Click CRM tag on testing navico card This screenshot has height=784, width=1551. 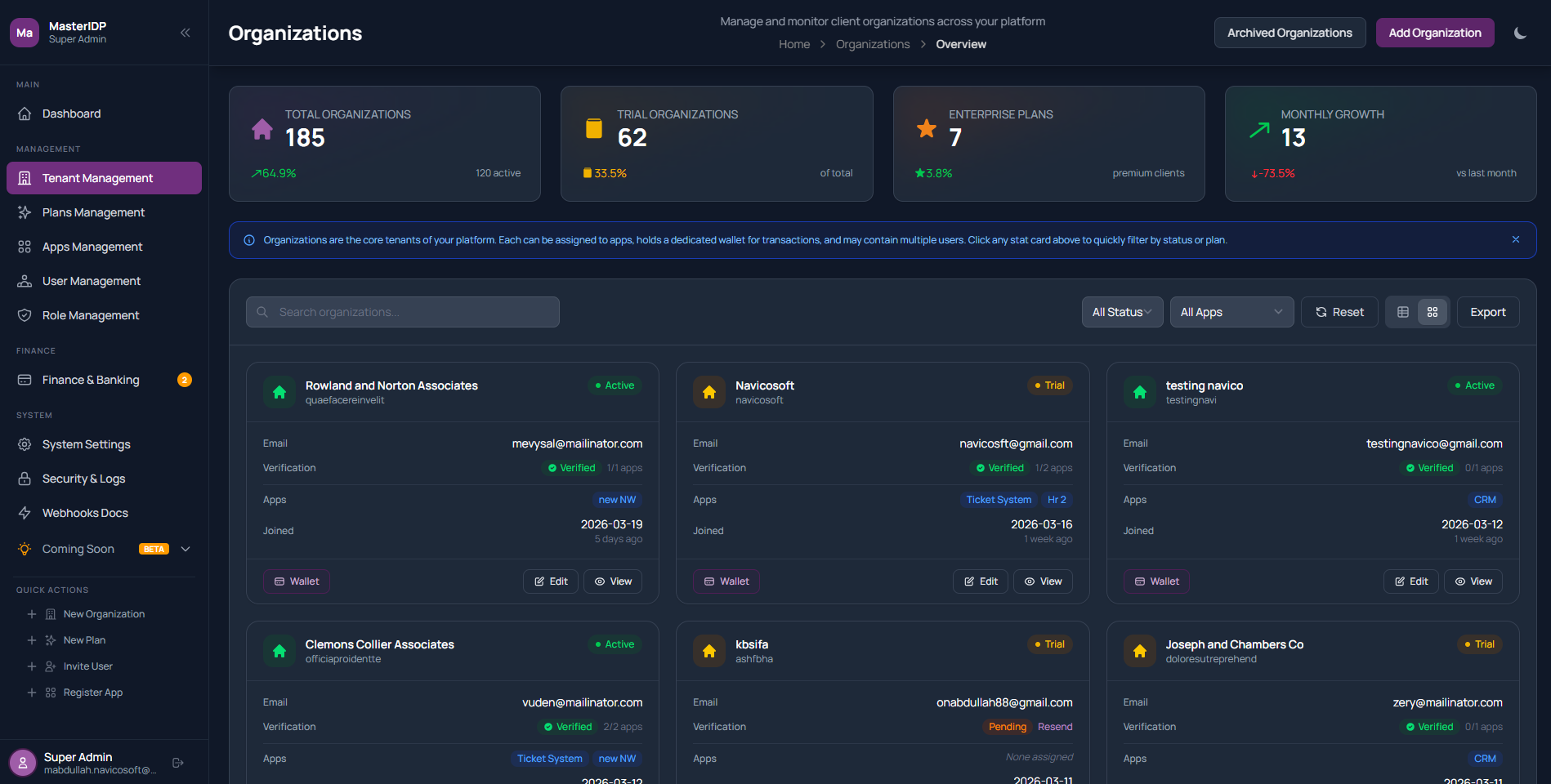(x=1485, y=500)
